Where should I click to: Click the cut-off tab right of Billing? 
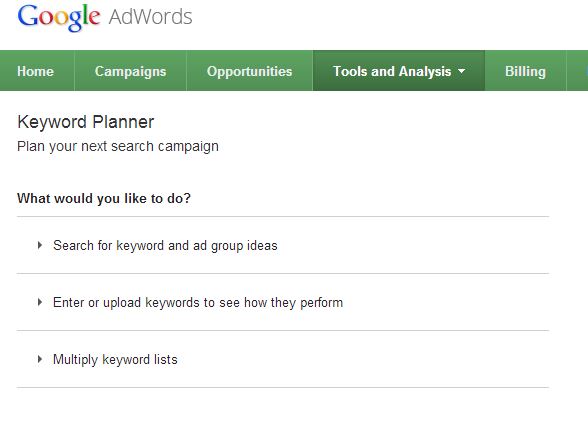[578, 71]
